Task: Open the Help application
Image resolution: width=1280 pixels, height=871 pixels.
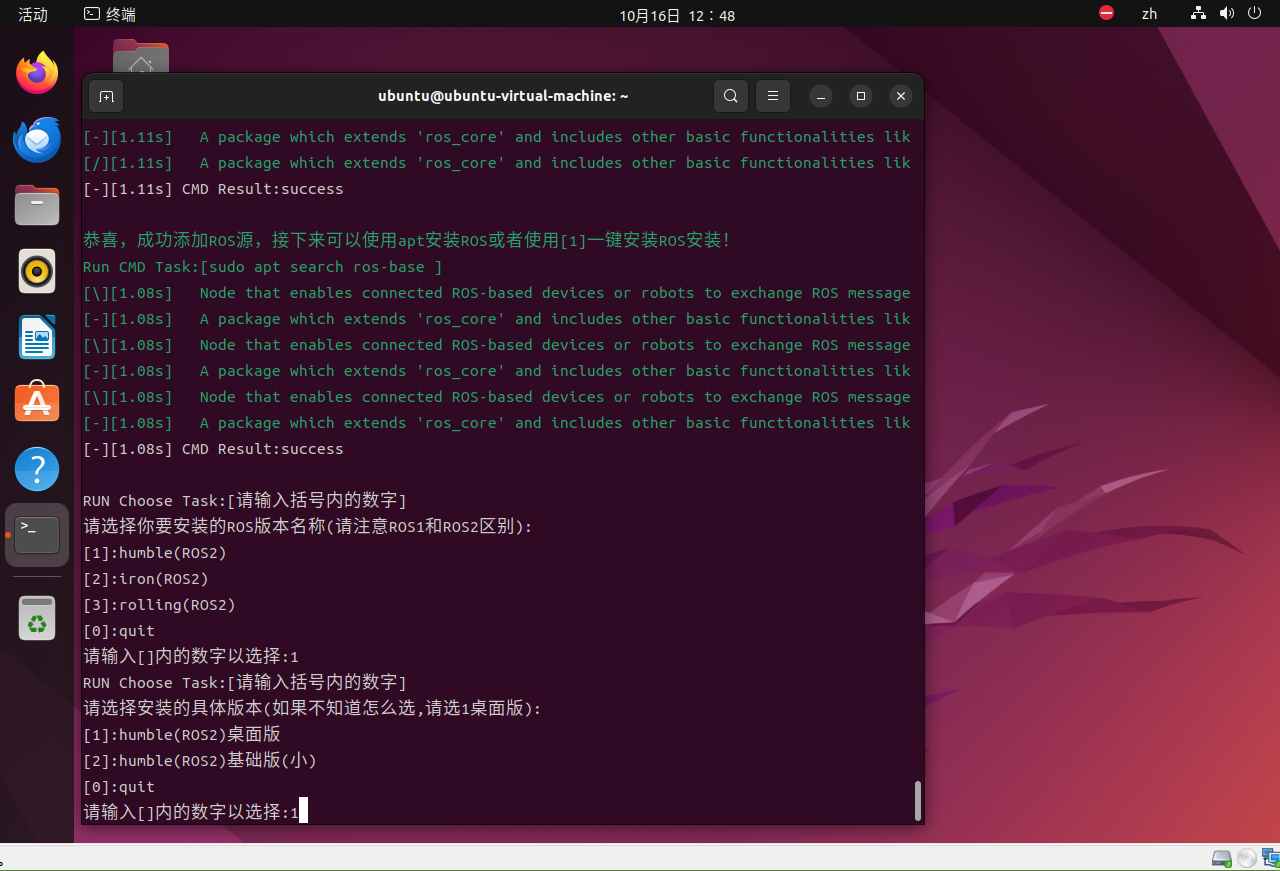Action: click(x=36, y=468)
